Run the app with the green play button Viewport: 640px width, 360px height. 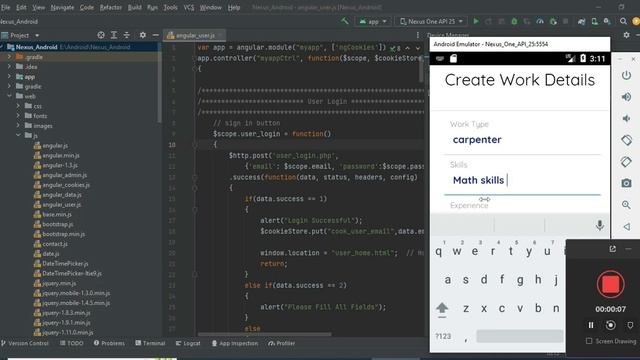(476, 21)
